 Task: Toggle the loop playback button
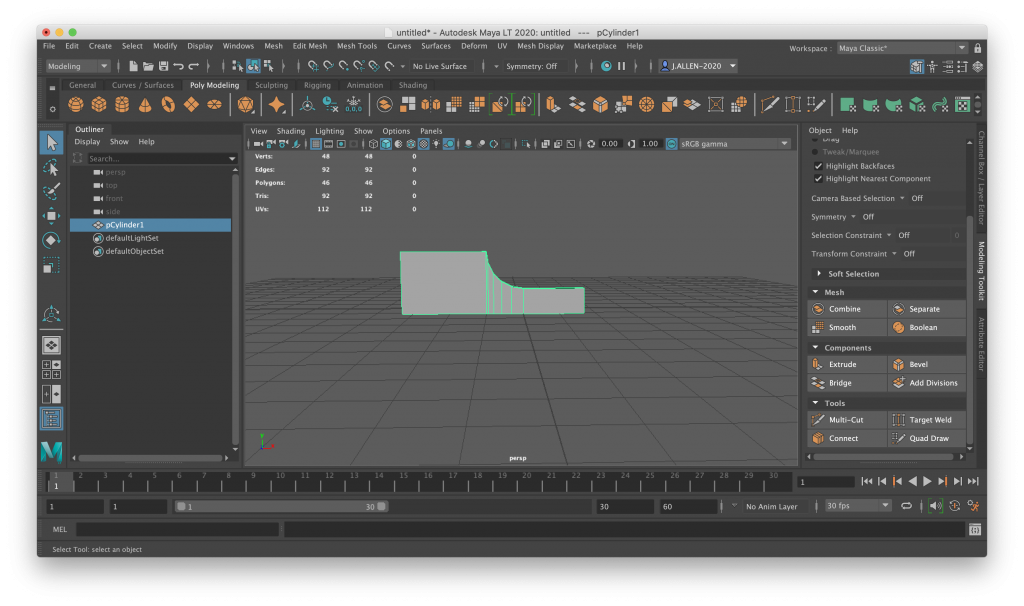tap(907, 507)
